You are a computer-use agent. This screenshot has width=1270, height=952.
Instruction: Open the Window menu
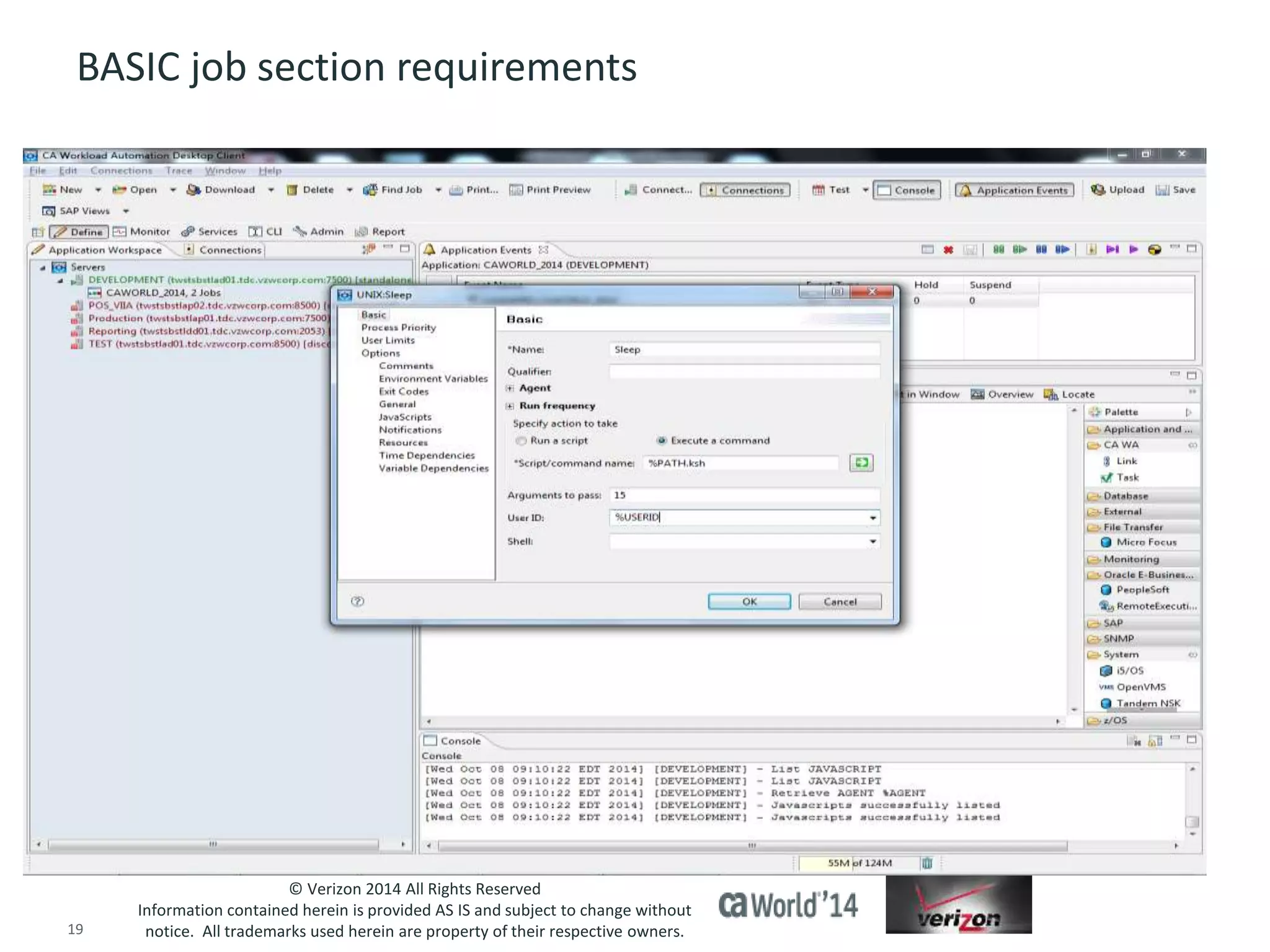(225, 170)
